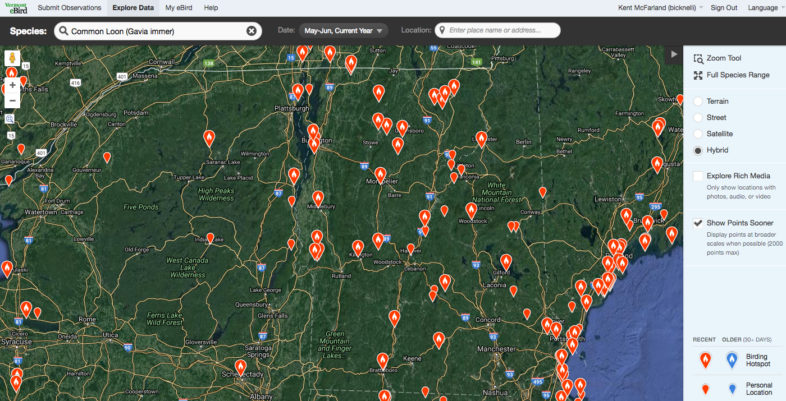Click the map marker near Saranac Lake
786x401 pixels.
coord(209,139)
